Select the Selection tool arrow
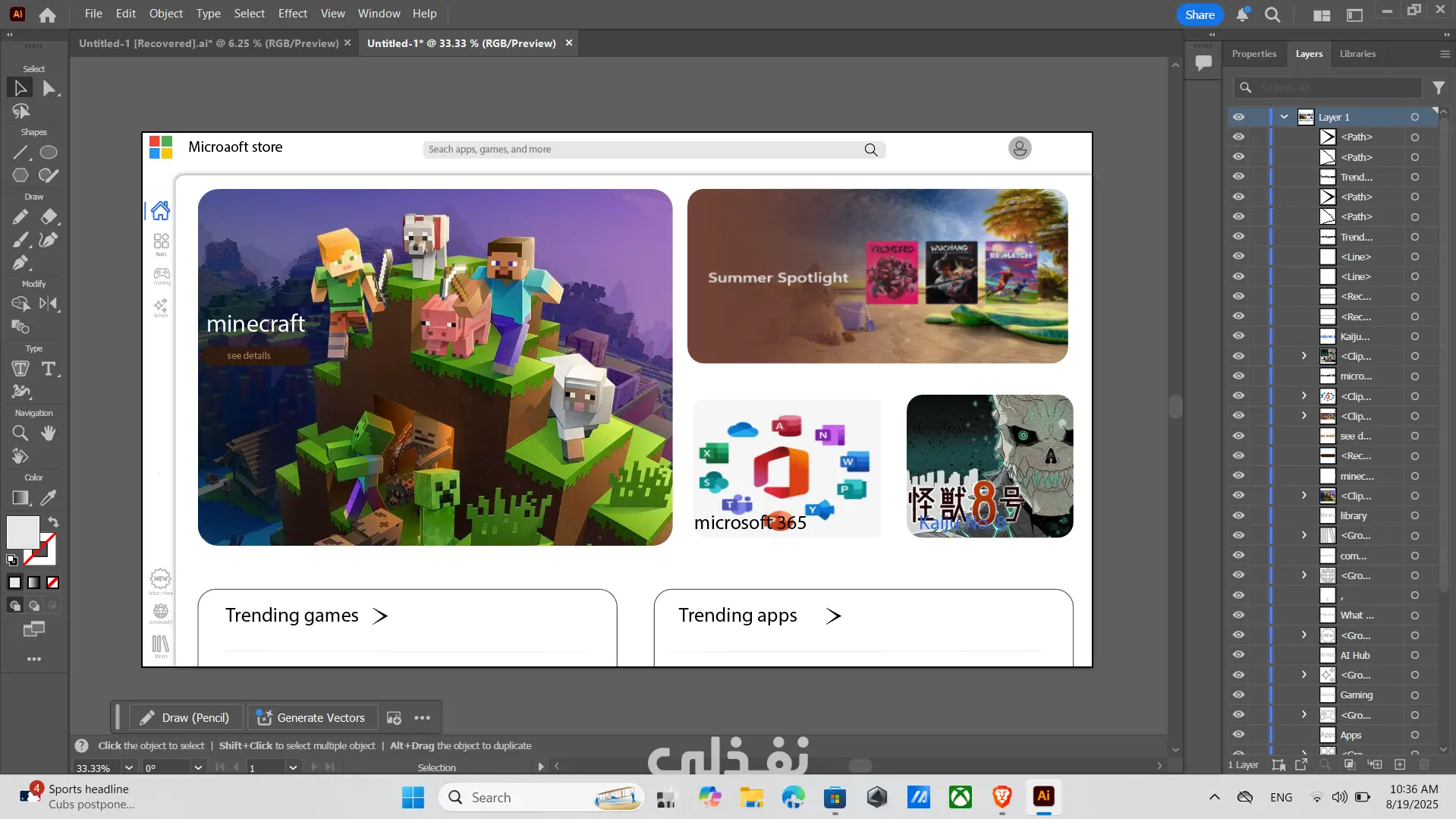This screenshot has height=819, width=1456. (x=20, y=88)
